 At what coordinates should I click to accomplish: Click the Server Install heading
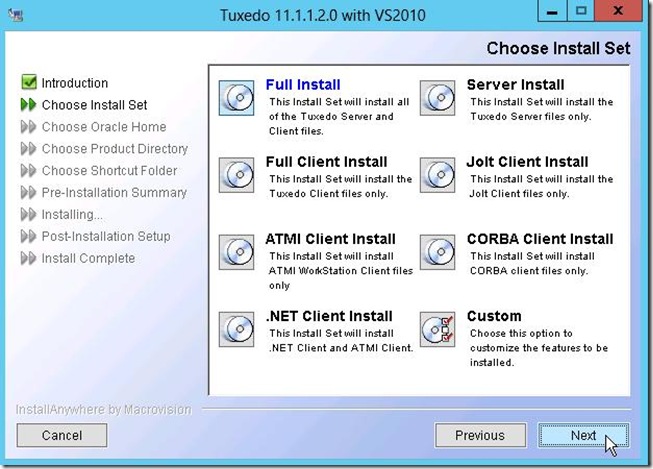tap(516, 85)
